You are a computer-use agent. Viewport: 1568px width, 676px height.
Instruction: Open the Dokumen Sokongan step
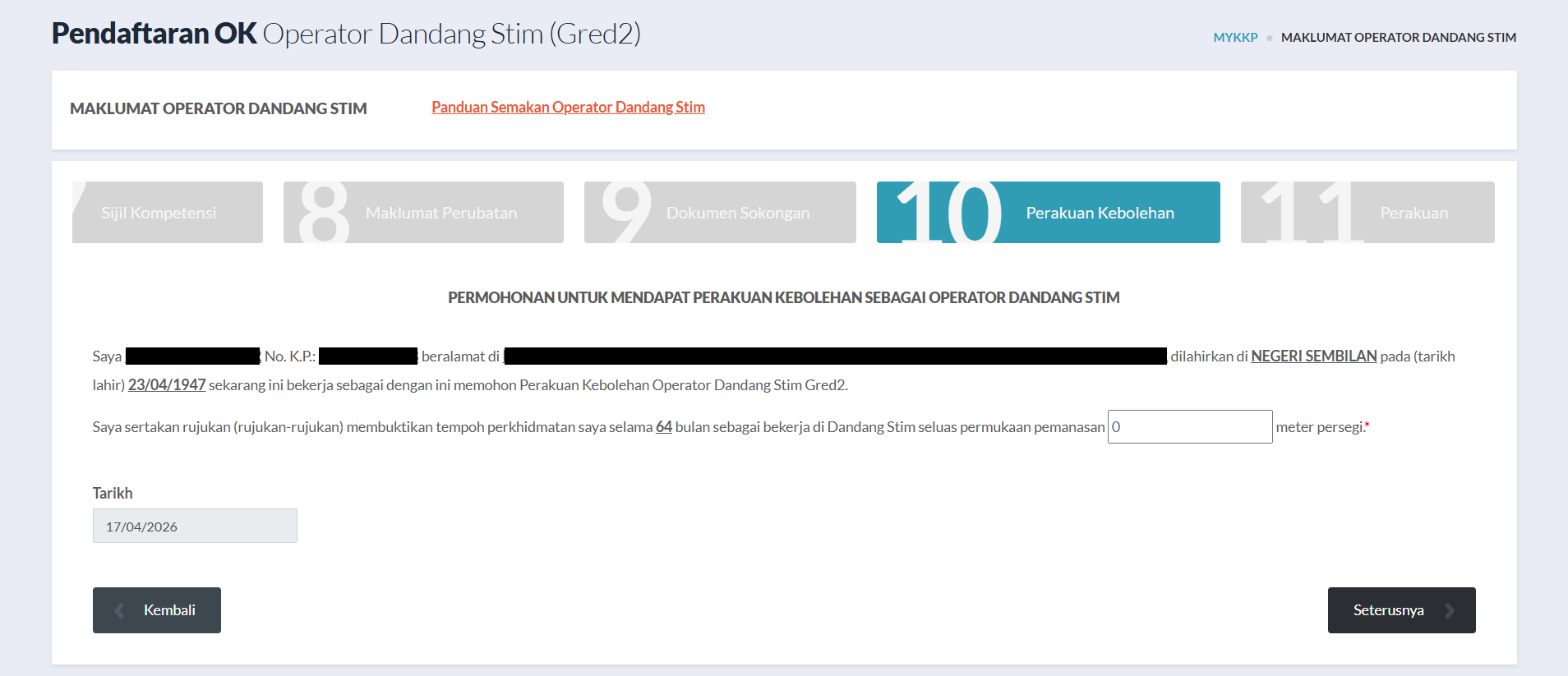(x=737, y=213)
